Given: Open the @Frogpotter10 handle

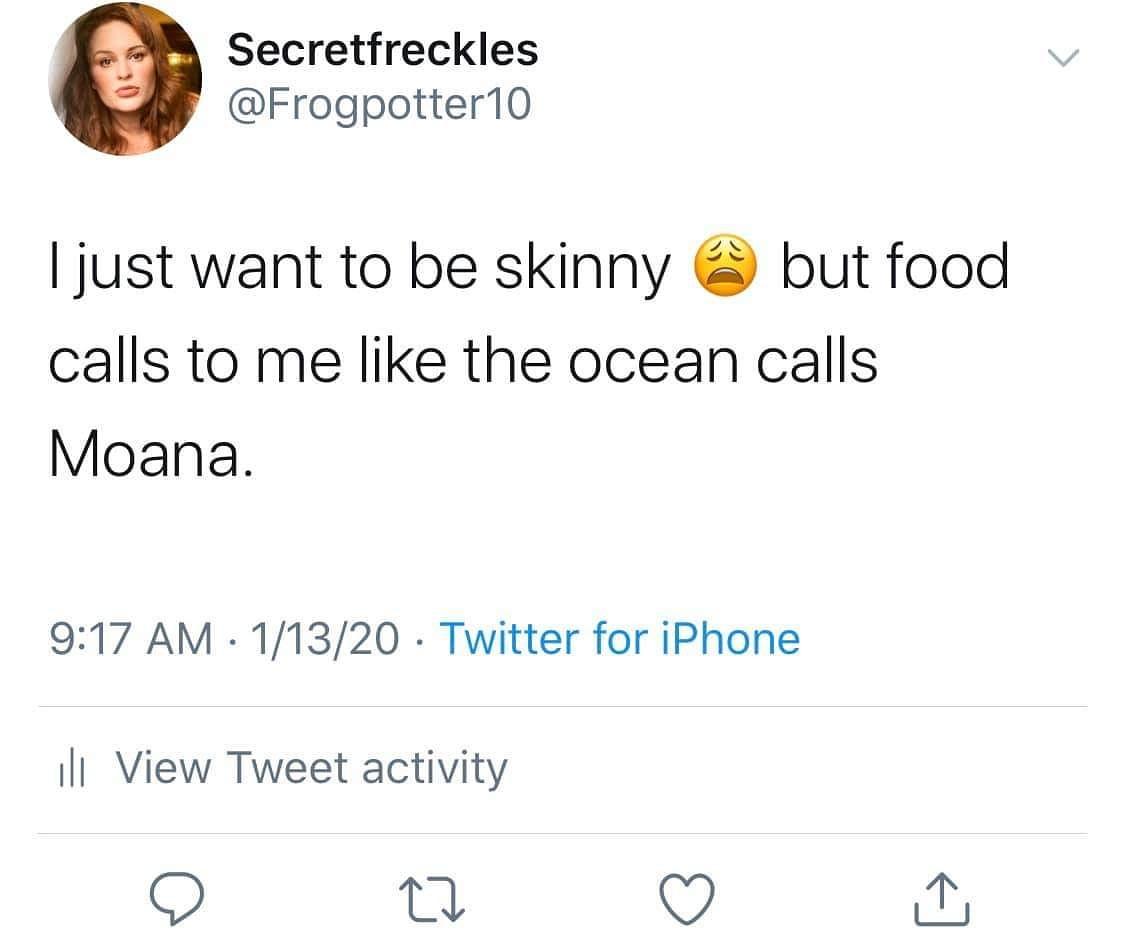Looking at the screenshot, I should pyautogui.click(x=380, y=103).
